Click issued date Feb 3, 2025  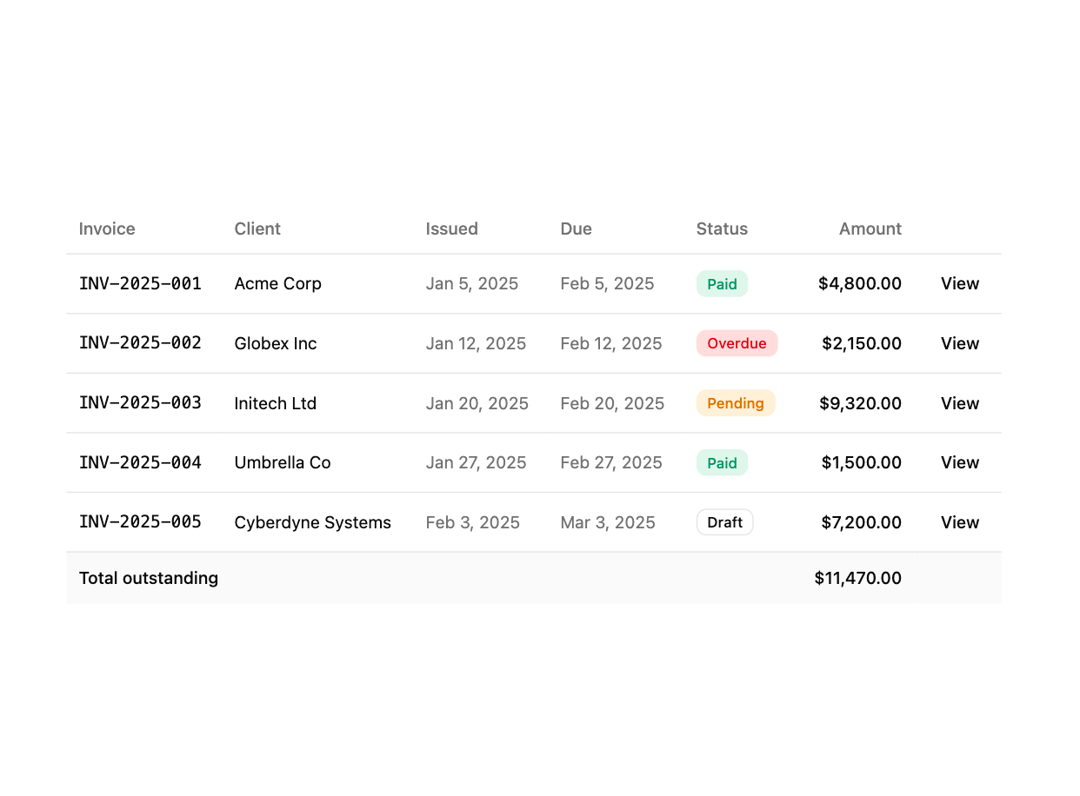[x=472, y=523]
